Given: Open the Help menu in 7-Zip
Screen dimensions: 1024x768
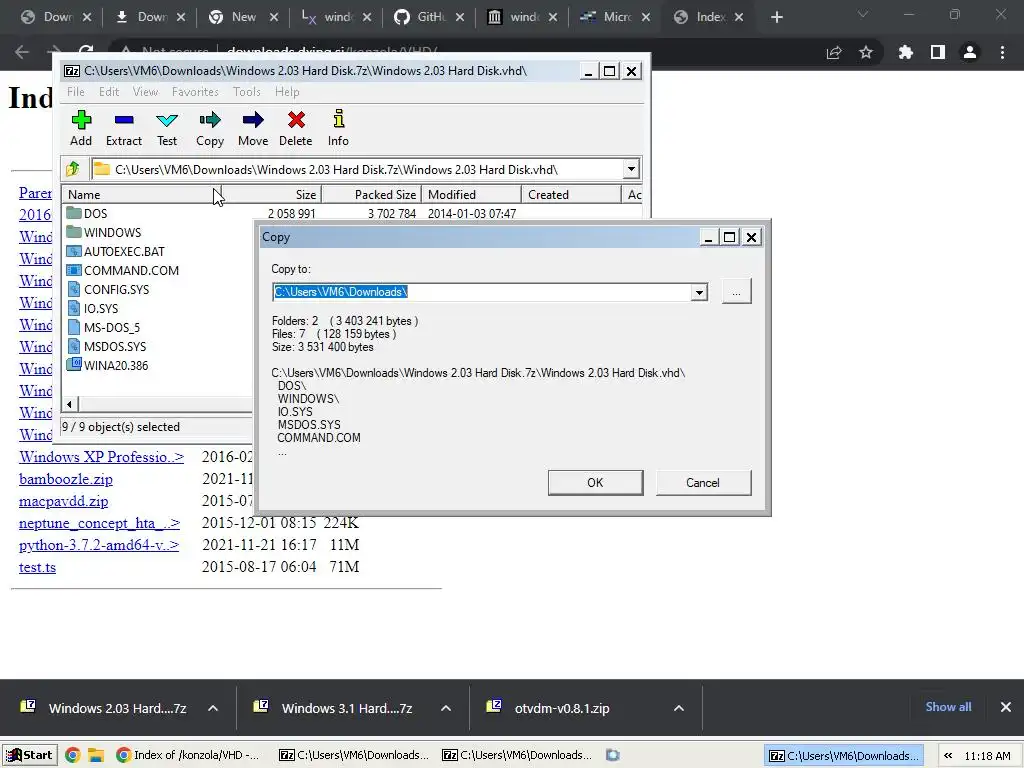Looking at the screenshot, I should [x=287, y=91].
